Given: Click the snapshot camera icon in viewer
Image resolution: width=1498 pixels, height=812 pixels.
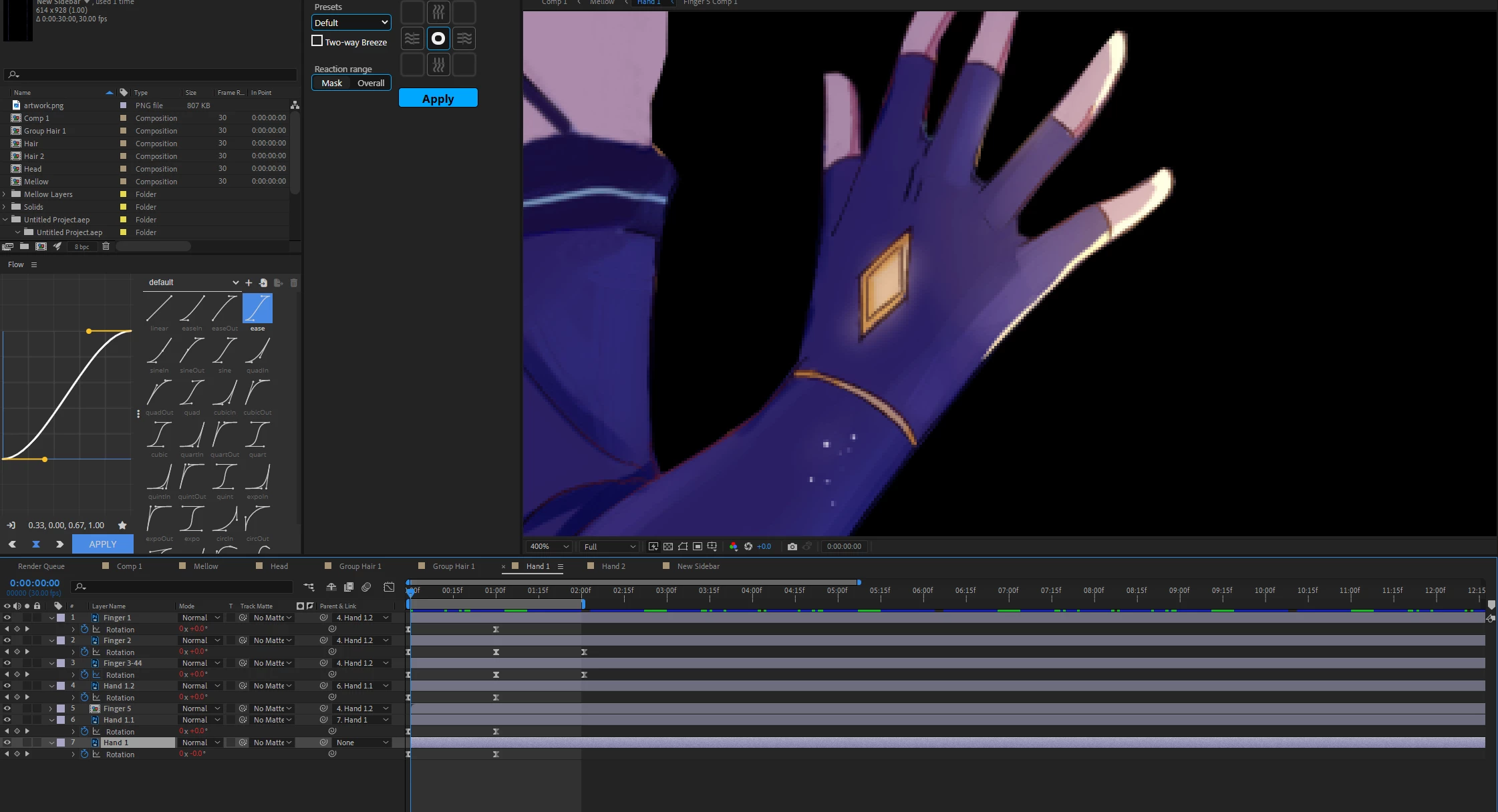Looking at the screenshot, I should pos(792,546).
